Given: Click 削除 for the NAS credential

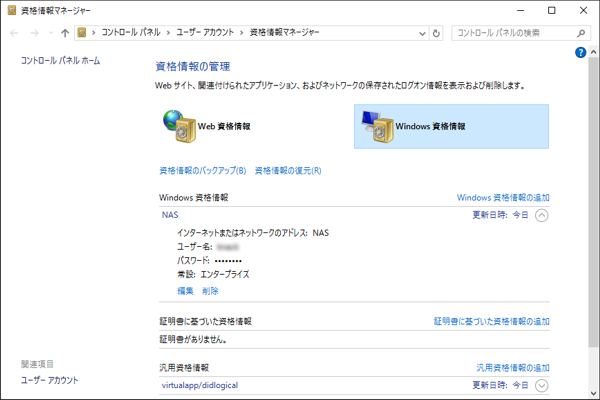Looking at the screenshot, I should tap(210, 291).
